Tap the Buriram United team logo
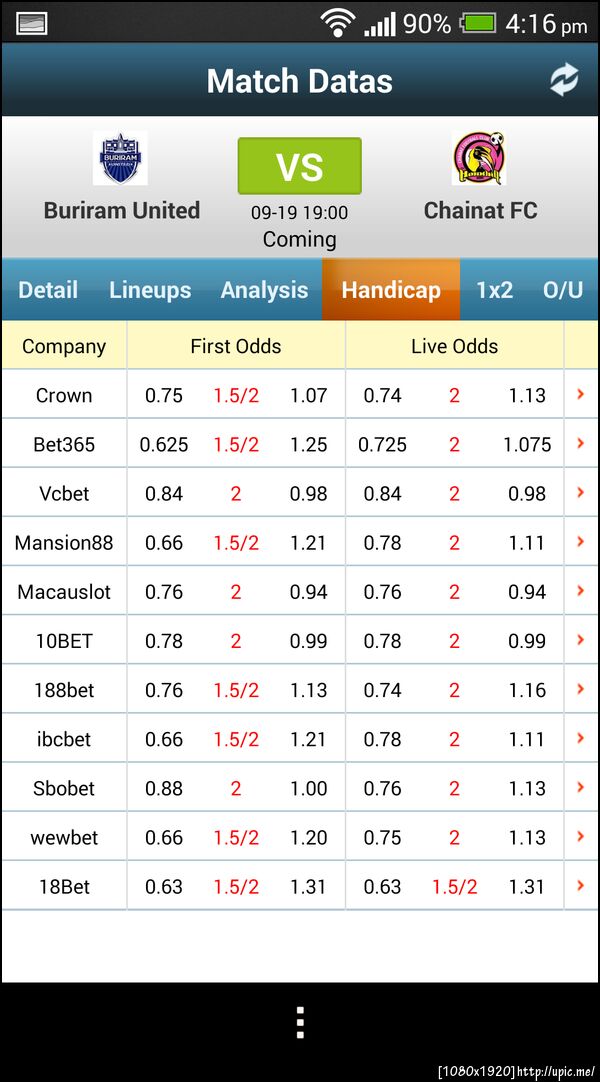 pyautogui.click(x=120, y=158)
